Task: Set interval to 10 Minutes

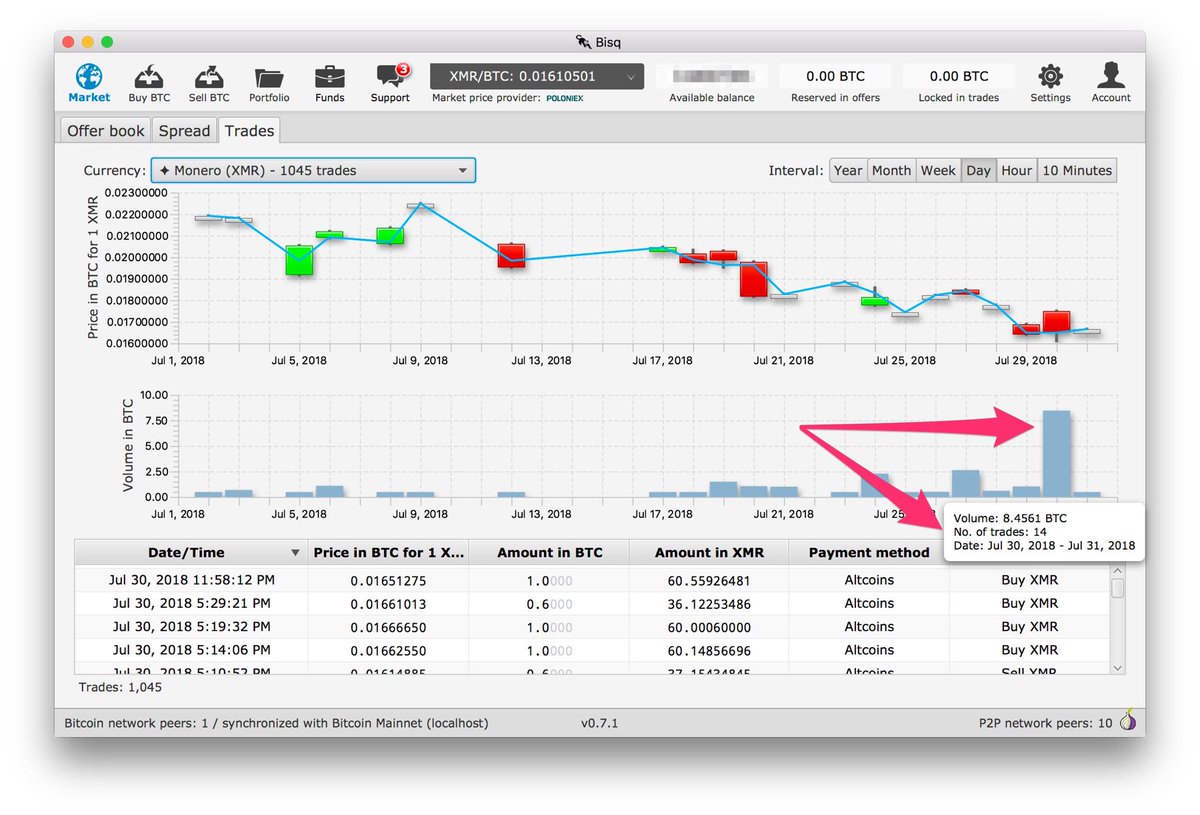Action: tap(1077, 170)
